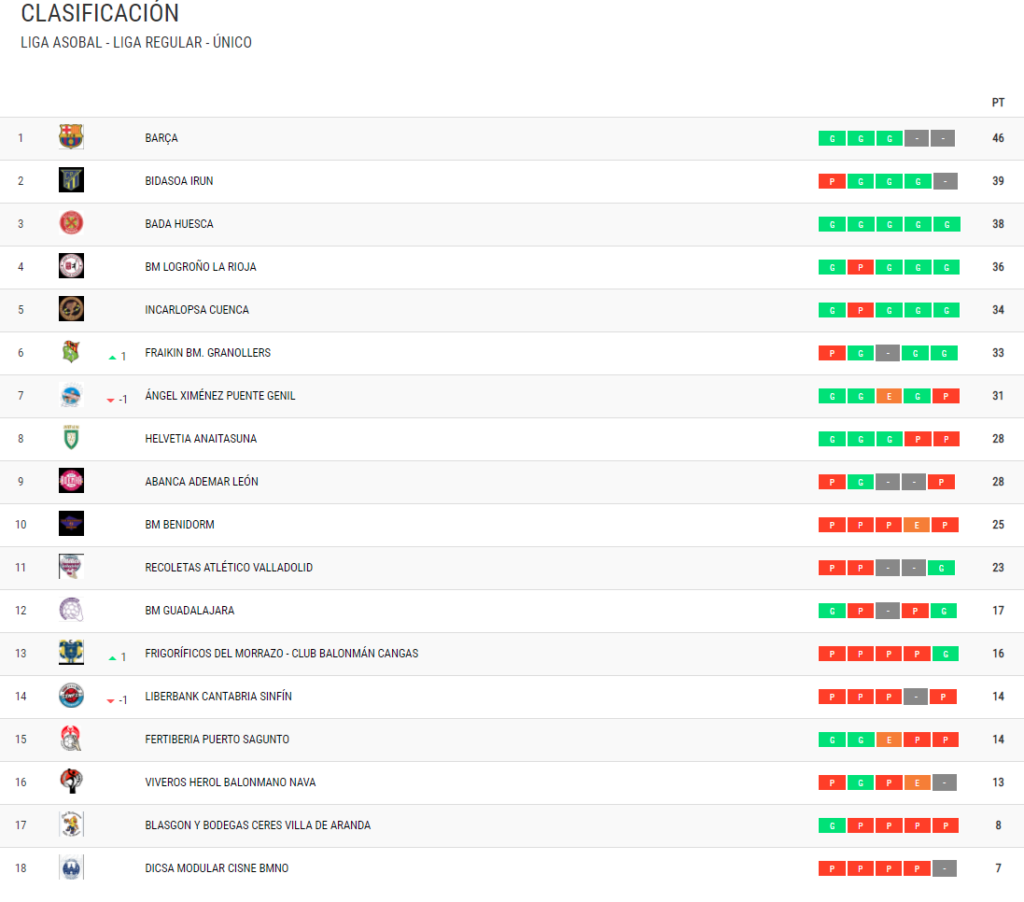The width and height of the screenshot is (1024, 902).
Task: Click the green up arrow beside Granollers
Action: [112, 357]
